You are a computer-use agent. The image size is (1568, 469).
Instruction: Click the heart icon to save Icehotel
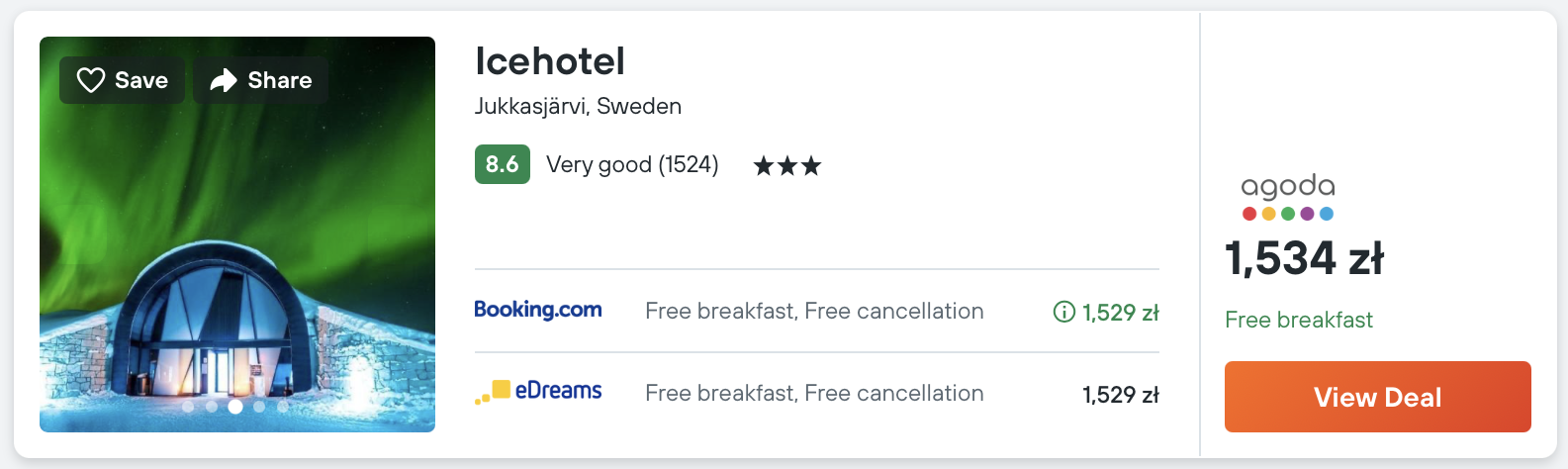[91, 80]
